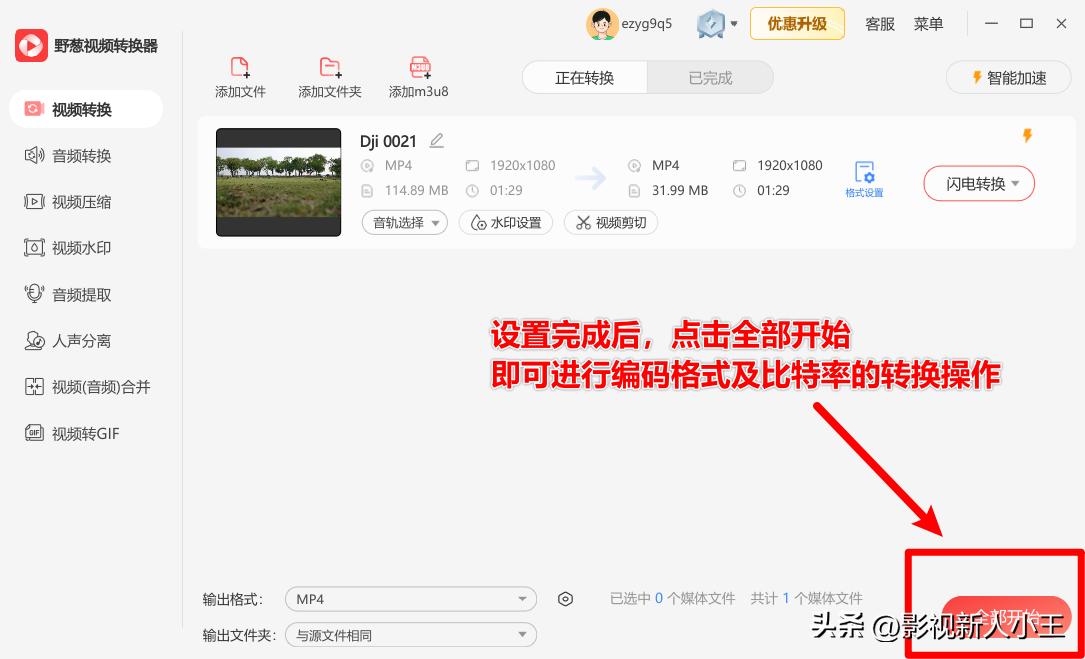Switch to the 已完成 tab
The width and height of the screenshot is (1085, 659).
(x=710, y=78)
